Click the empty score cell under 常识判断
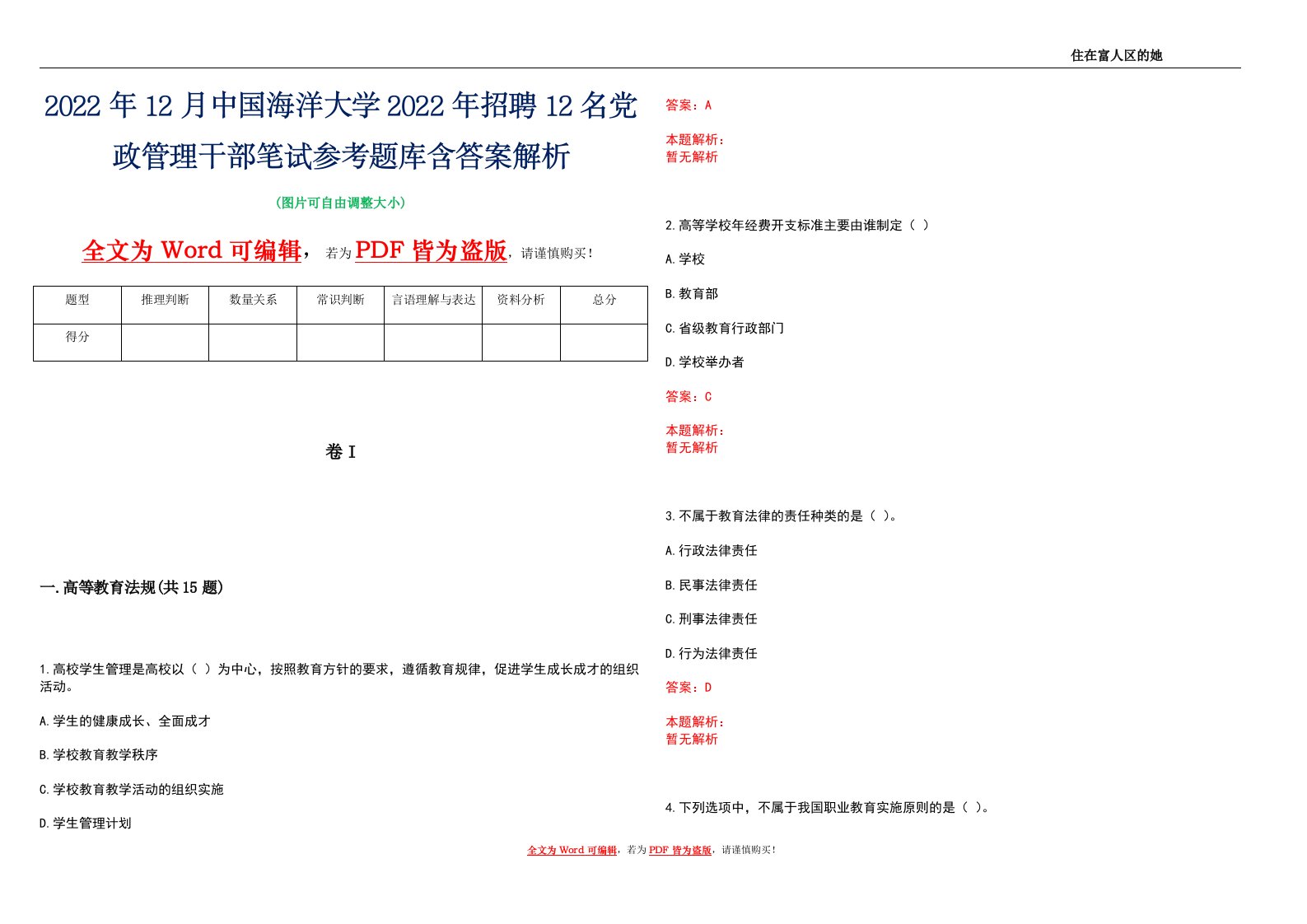Screen dimensions: 1307x924 340,343
